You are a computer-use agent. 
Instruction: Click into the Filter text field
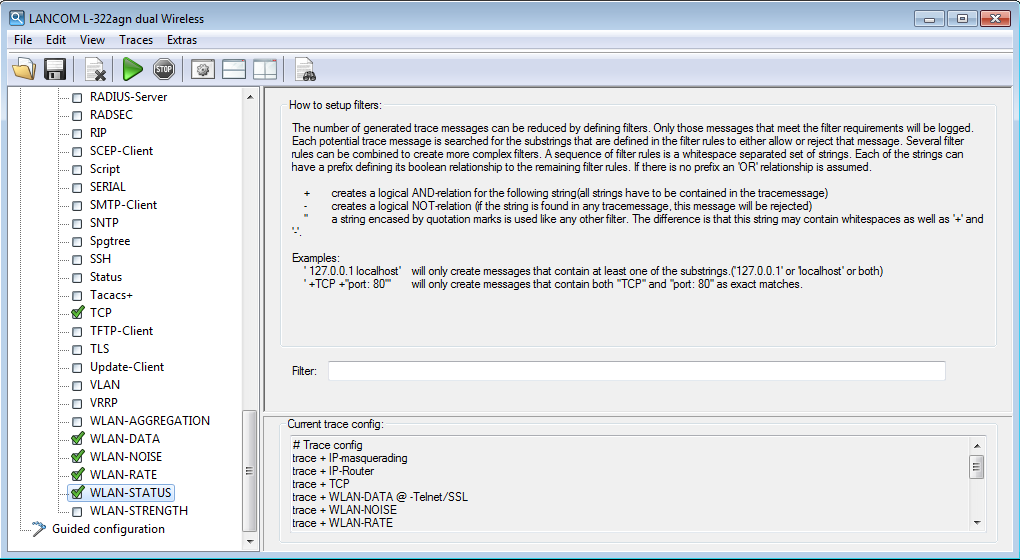tap(636, 371)
